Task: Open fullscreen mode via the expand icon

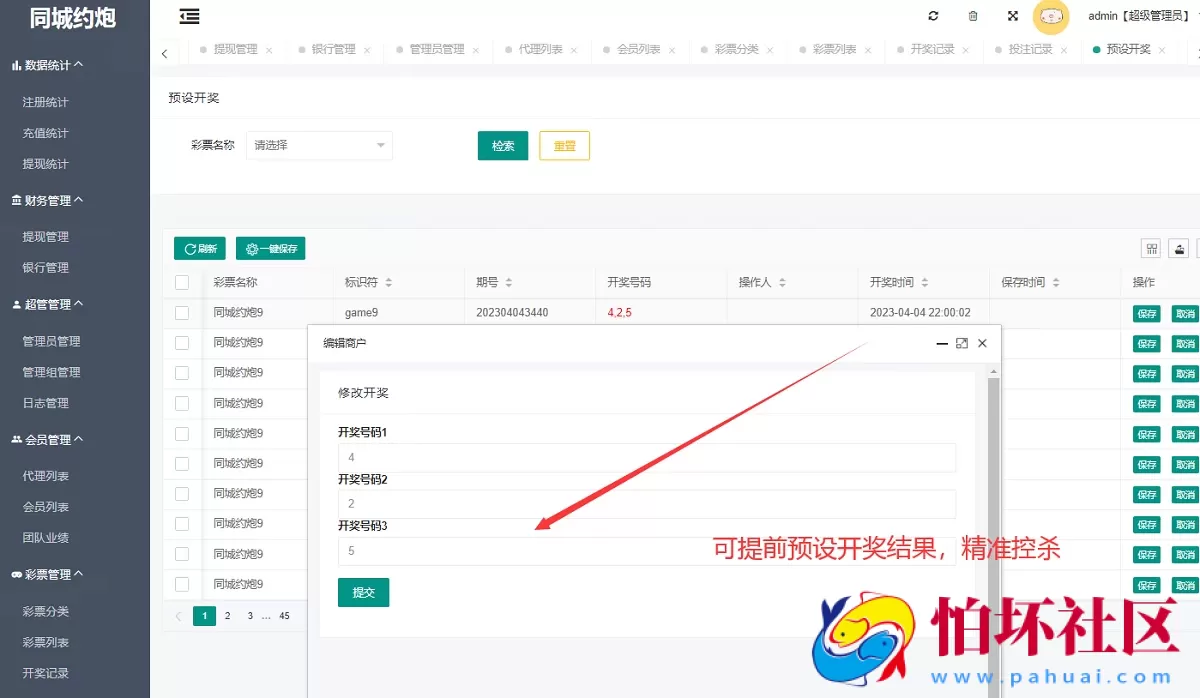Action: [1012, 16]
